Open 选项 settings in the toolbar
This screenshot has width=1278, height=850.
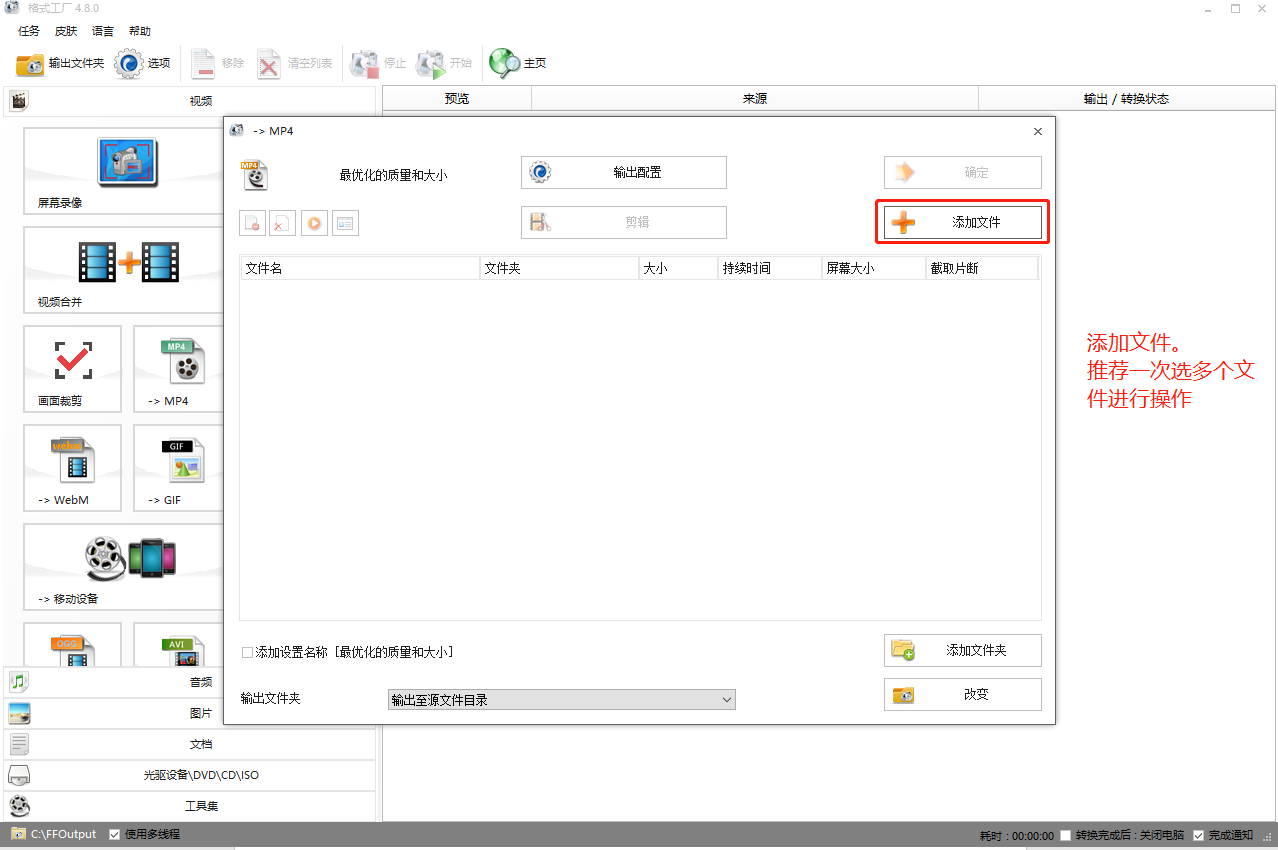pos(130,64)
